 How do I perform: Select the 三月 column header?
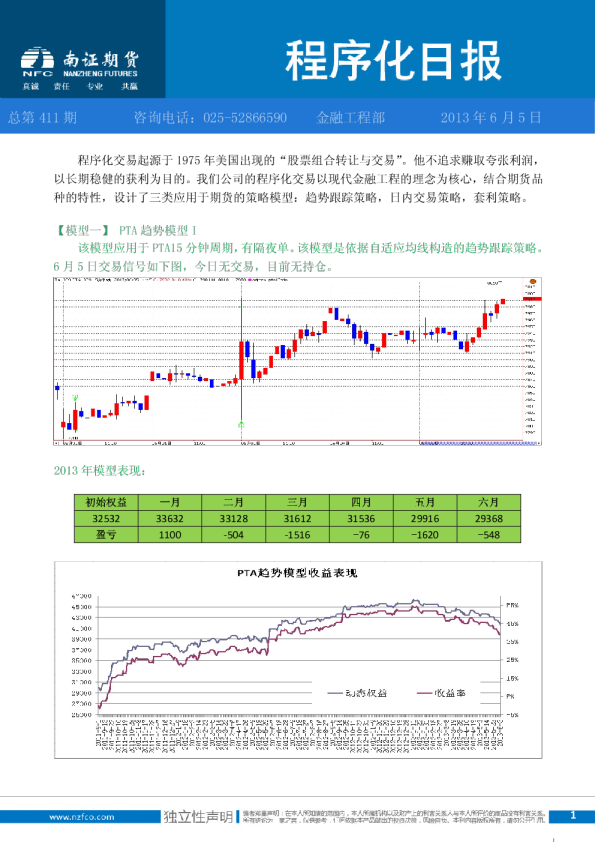tap(297, 502)
